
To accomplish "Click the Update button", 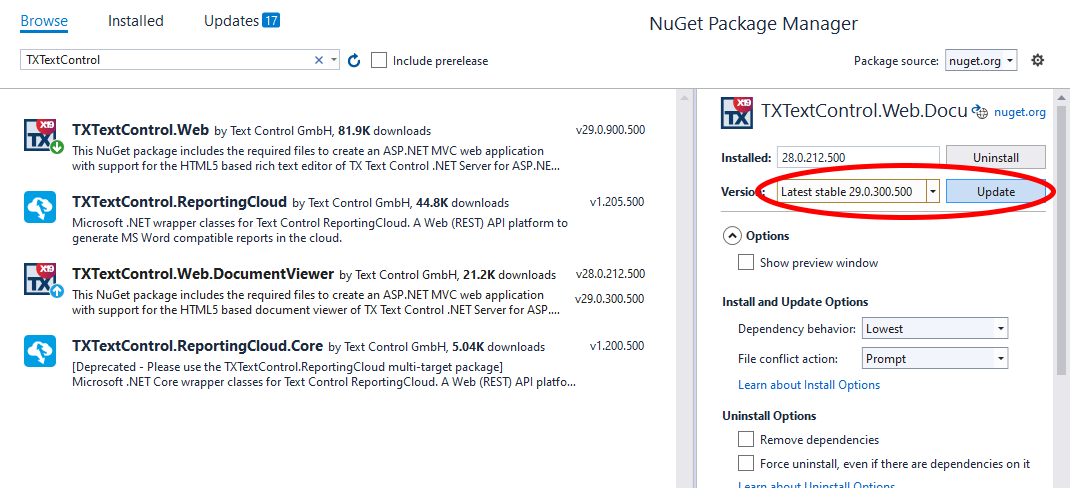I will tap(996, 192).
